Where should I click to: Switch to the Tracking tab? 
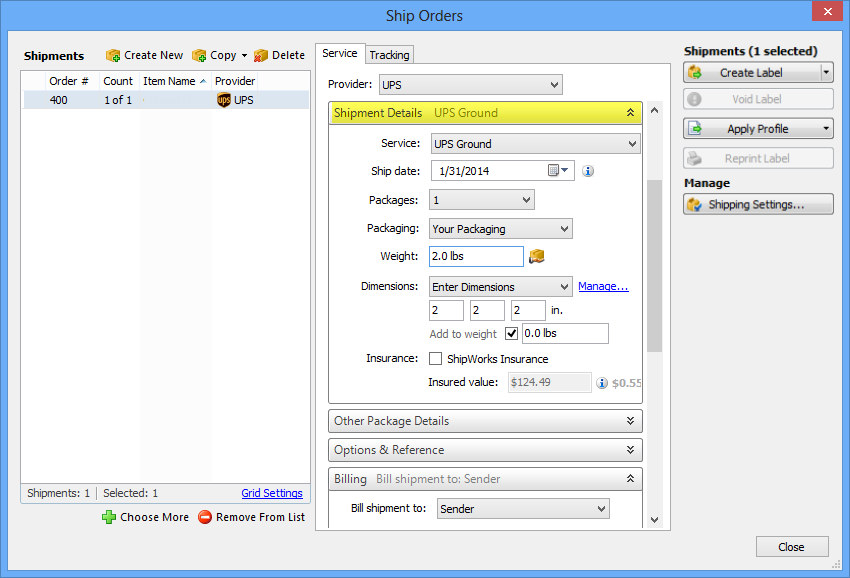(389, 55)
